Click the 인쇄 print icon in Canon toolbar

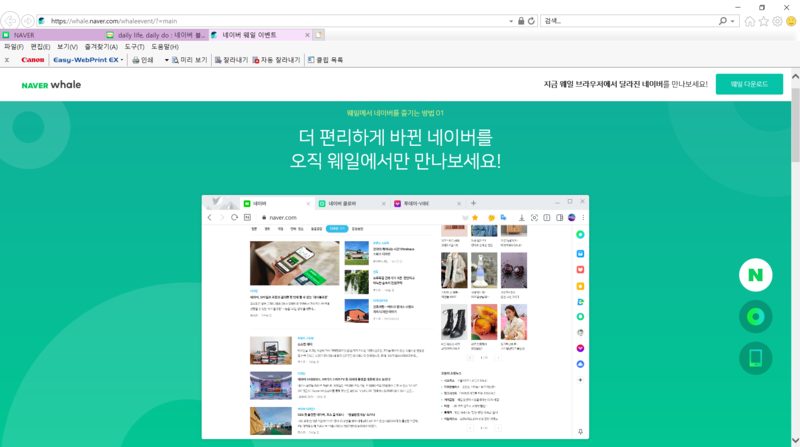[143, 60]
